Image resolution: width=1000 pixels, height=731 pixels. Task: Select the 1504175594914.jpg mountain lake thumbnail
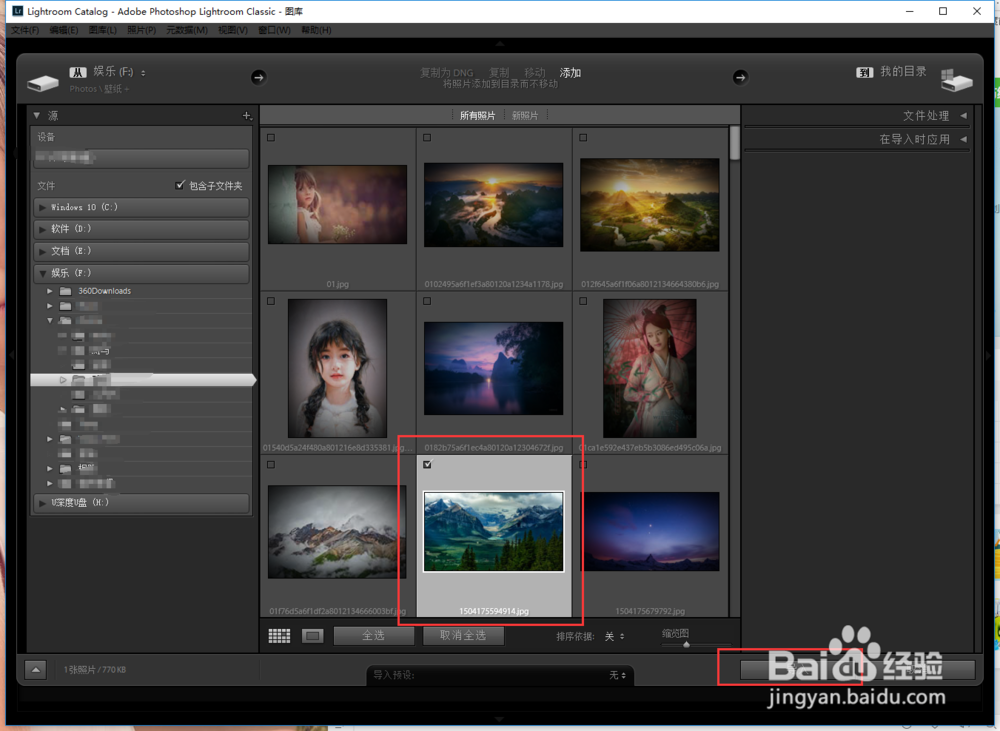(494, 531)
